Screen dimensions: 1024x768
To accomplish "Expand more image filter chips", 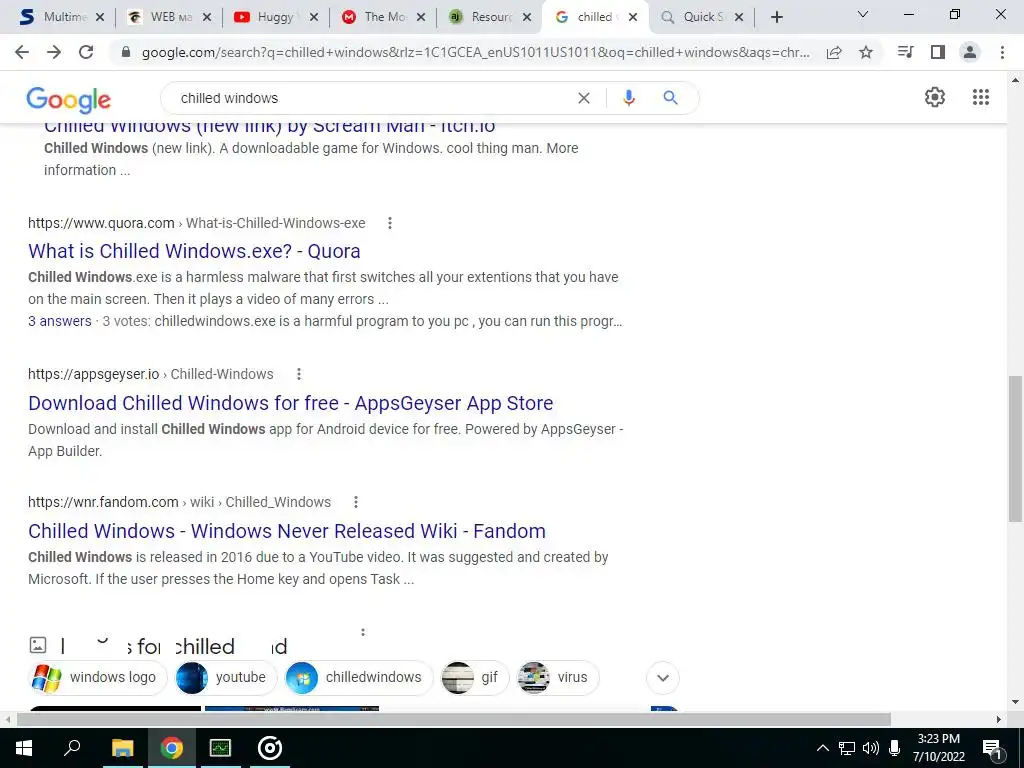I will point(663,677).
